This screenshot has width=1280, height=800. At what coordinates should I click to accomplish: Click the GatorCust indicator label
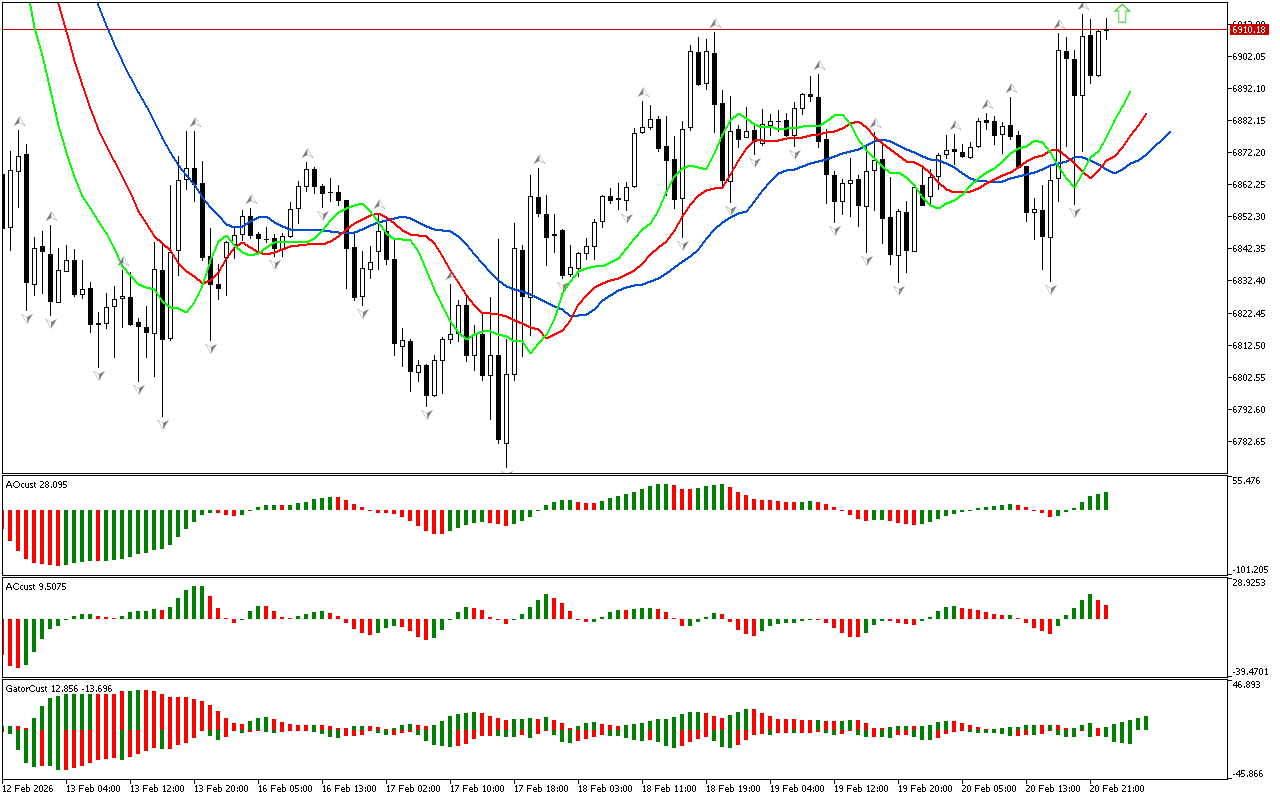pyautogui.click(x=58, y=689)
